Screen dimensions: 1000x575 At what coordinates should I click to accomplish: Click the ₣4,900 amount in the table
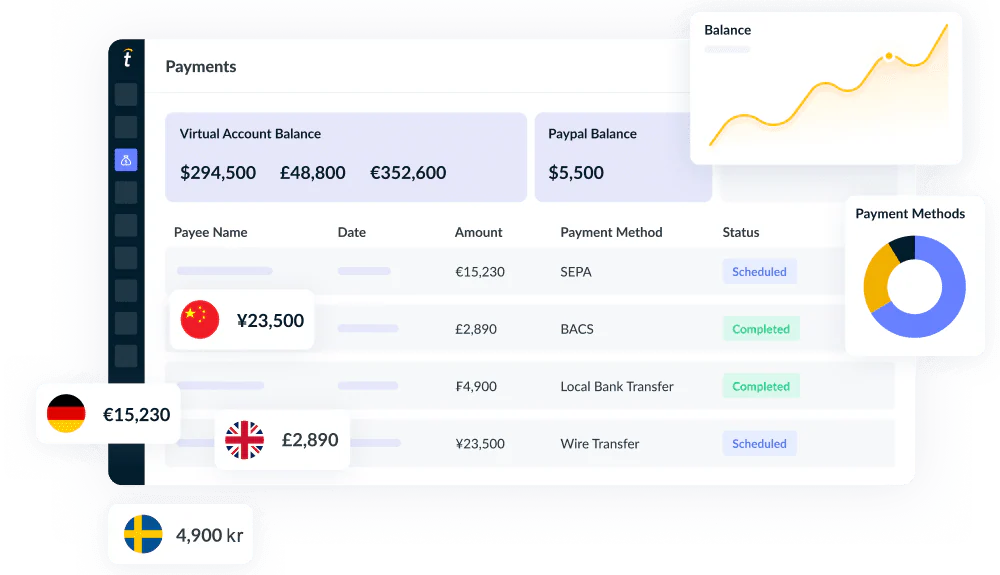coord(476,387)
